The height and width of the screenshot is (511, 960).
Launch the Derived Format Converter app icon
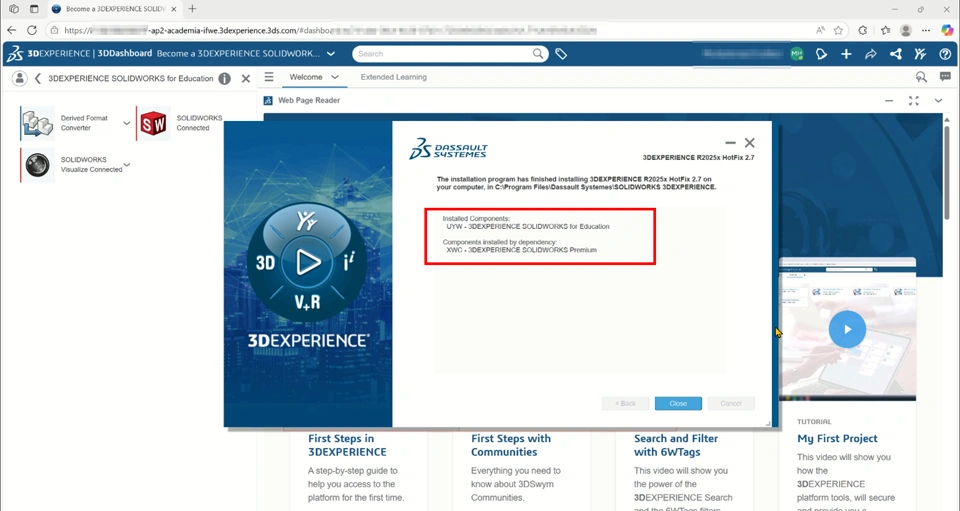coord(37,123)
